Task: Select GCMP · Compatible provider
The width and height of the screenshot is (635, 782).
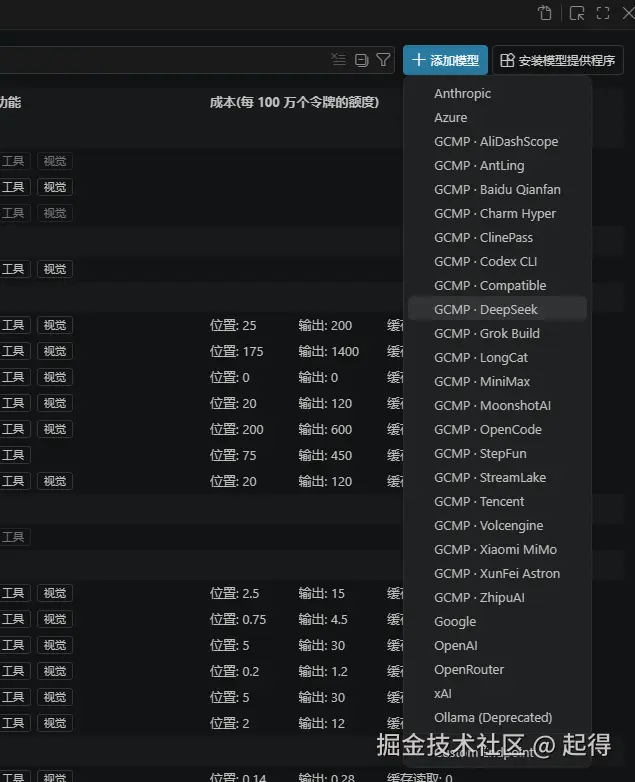Action: coord(497,286)
